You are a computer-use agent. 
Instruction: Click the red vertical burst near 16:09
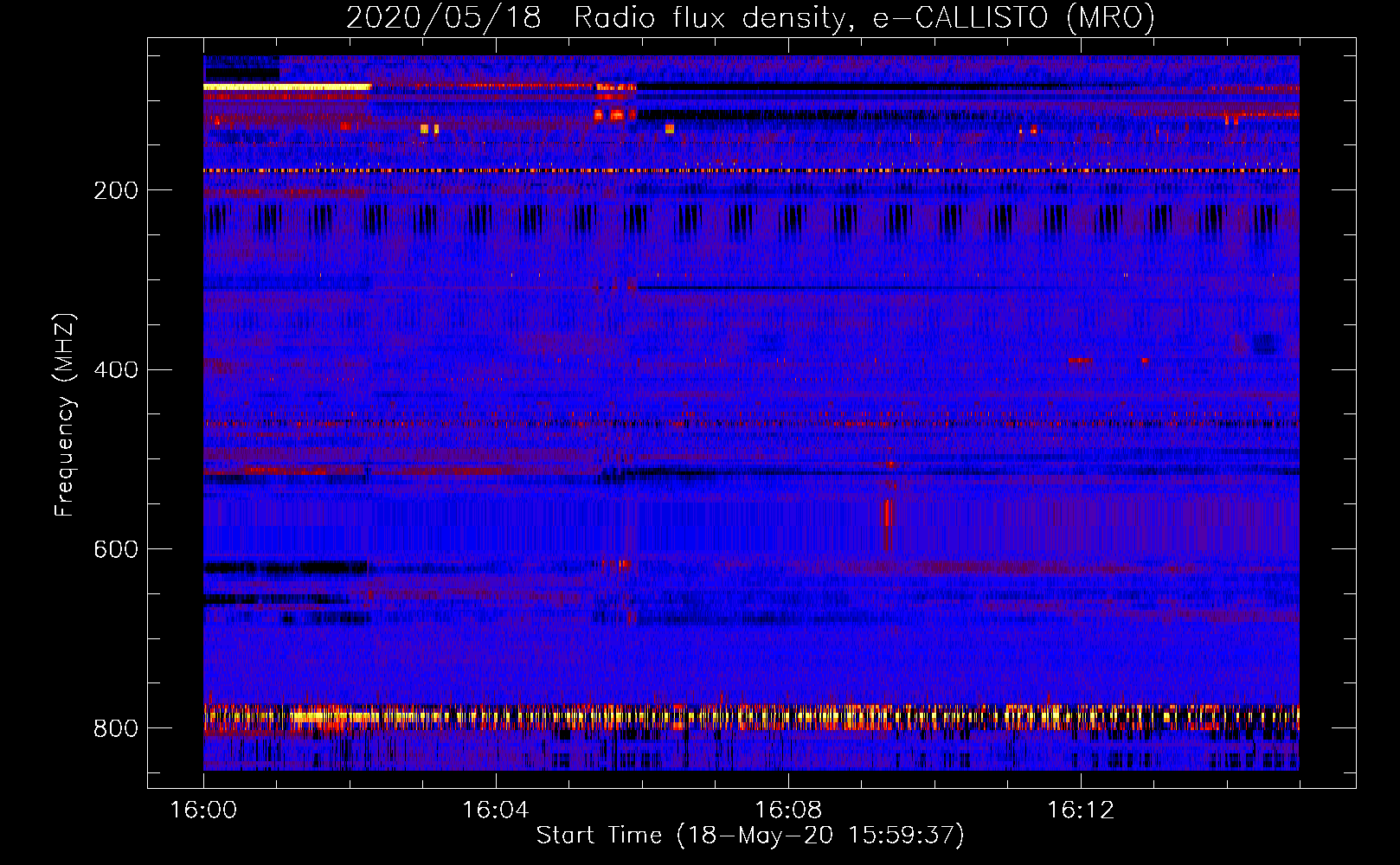(x=888, y=523)
